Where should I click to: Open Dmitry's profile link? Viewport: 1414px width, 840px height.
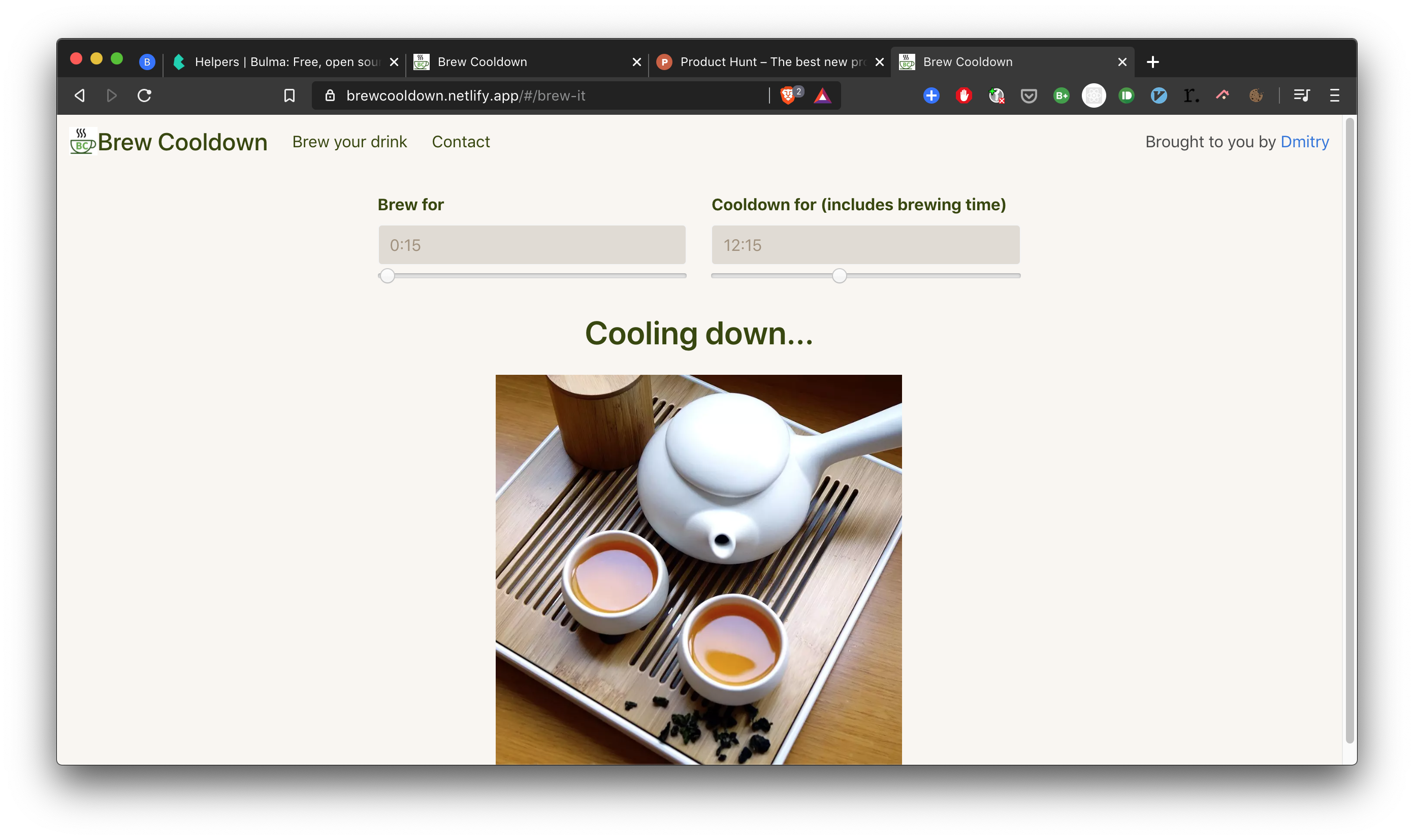coord(1305,142)
